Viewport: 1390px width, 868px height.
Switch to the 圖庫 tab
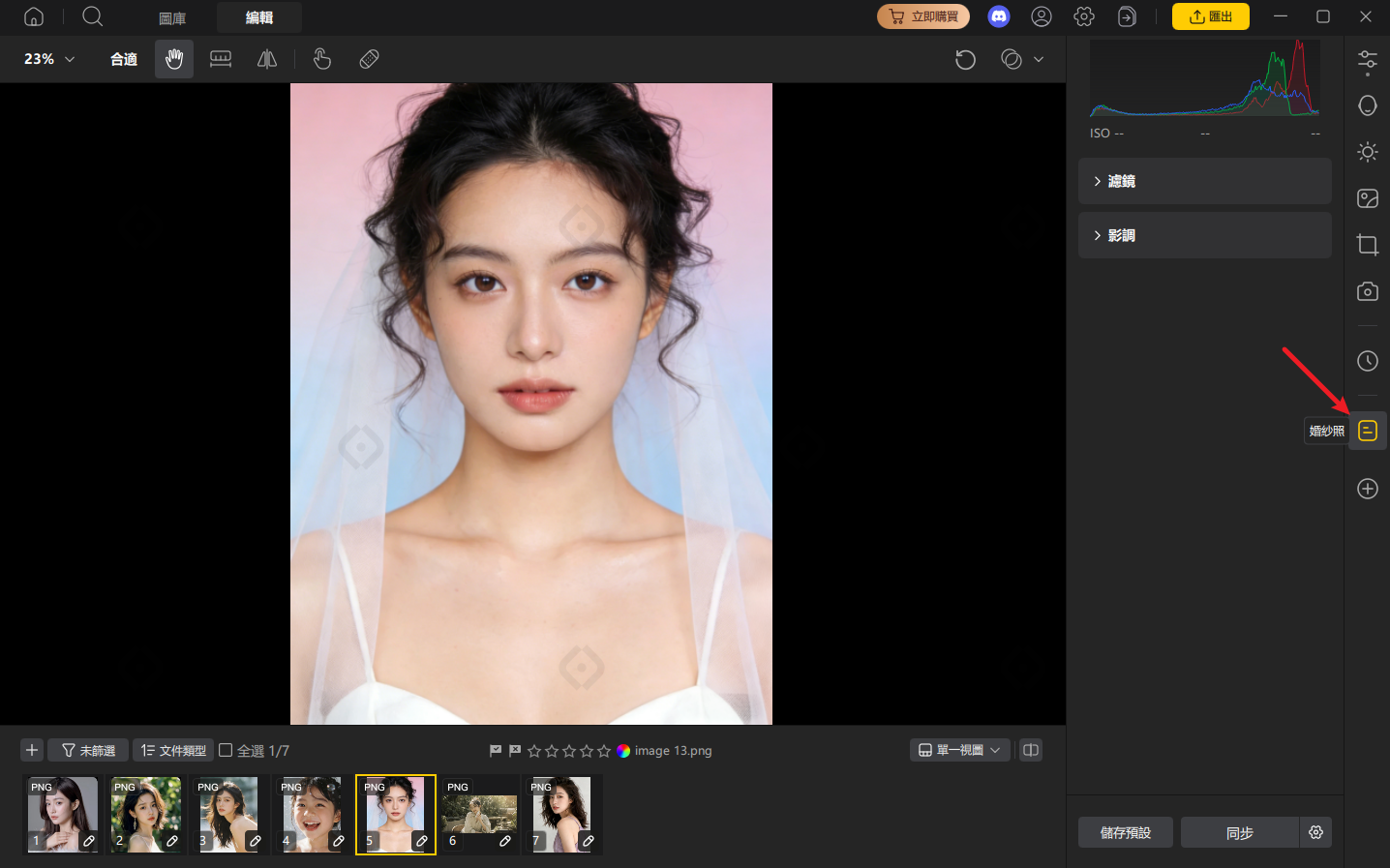tap(172, 17)
